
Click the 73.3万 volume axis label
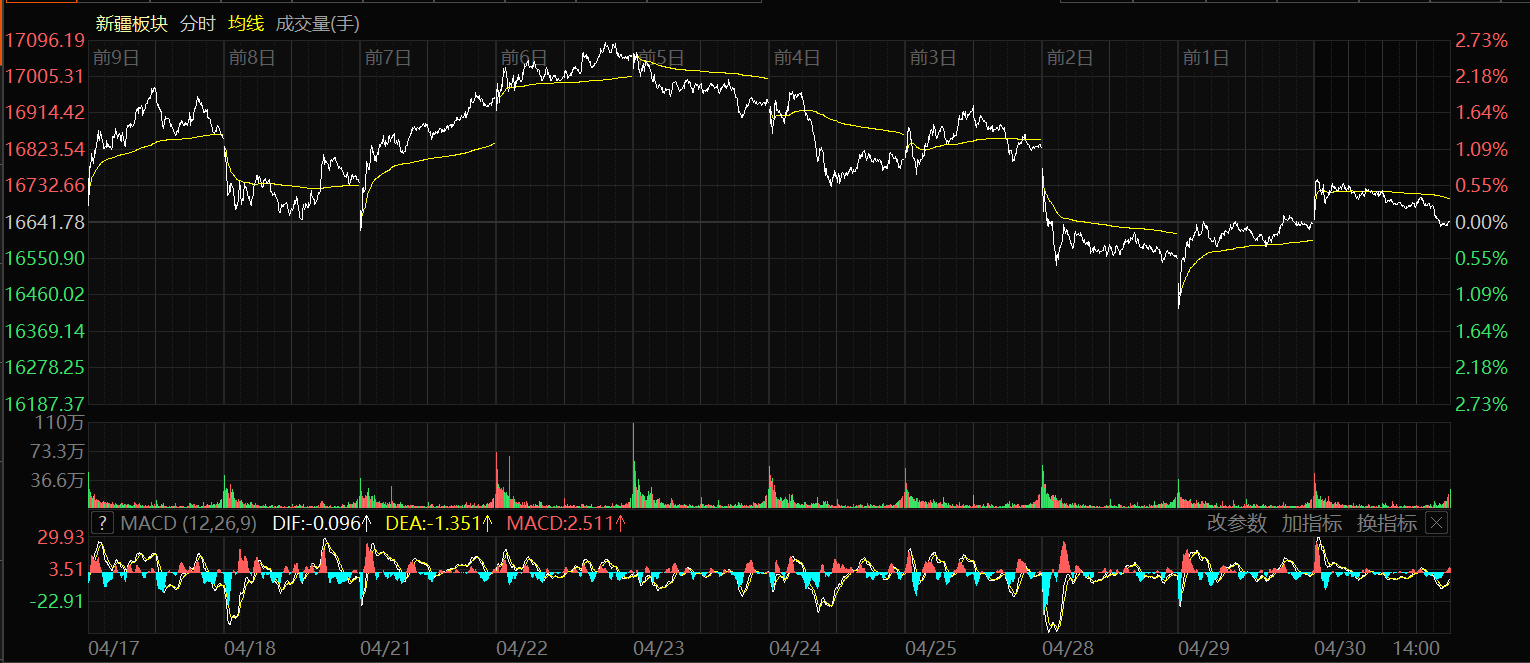pyautogui.click(x=58, y=450)
